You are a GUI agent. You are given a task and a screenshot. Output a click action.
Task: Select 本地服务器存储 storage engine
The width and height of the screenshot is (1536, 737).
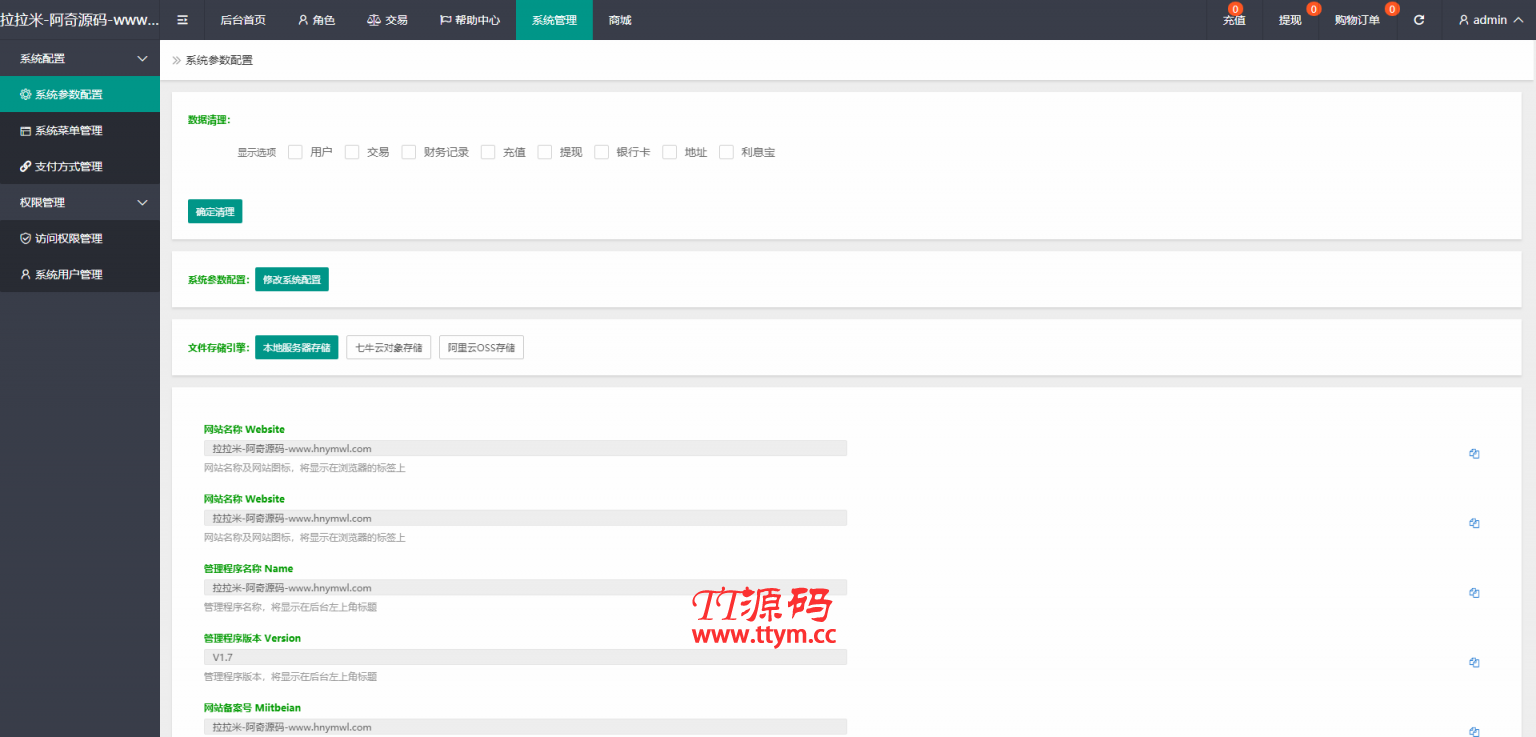coord(297,348)
